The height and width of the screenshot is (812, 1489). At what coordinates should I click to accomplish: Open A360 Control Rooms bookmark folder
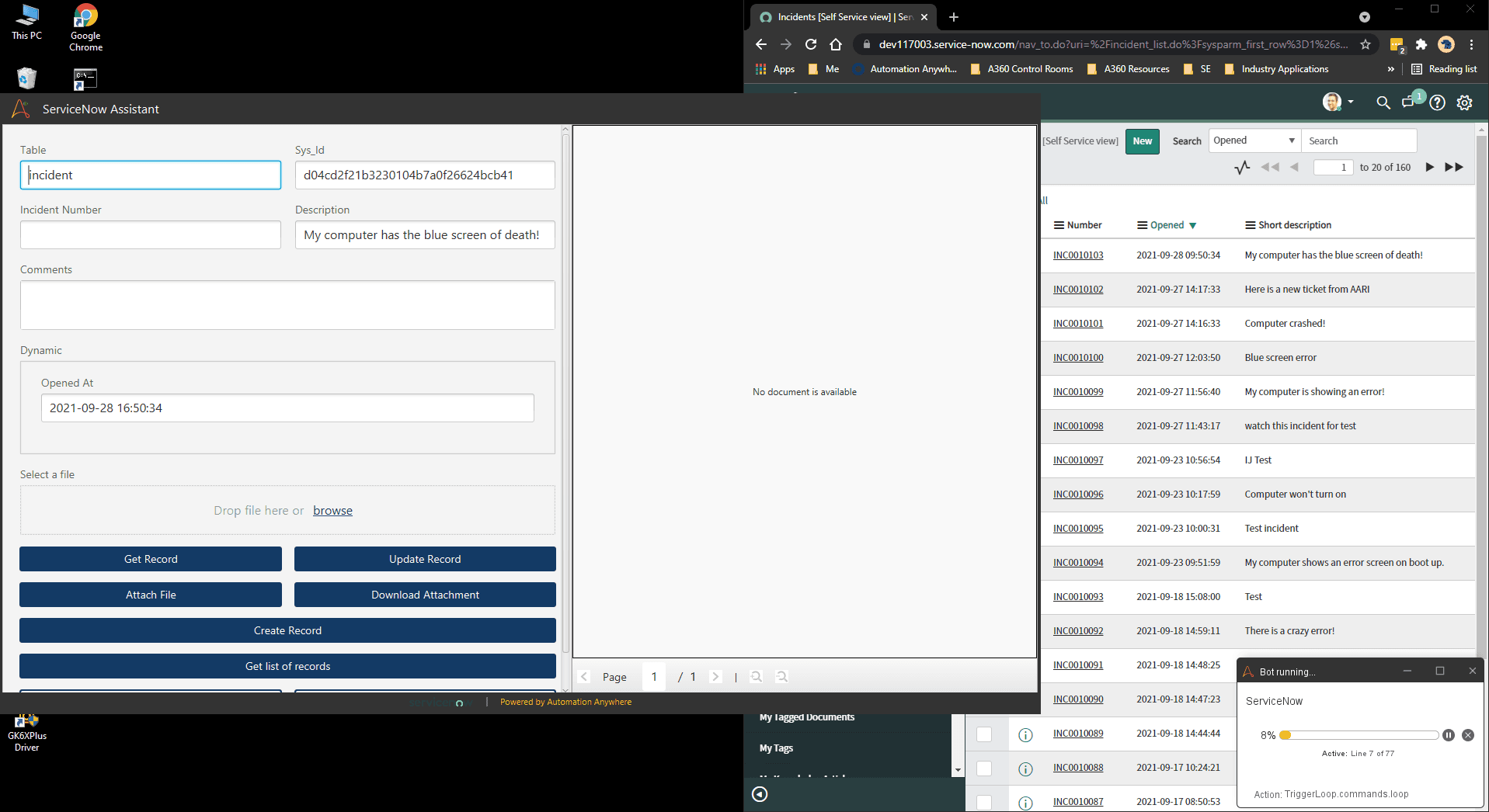click(1021, 69)
